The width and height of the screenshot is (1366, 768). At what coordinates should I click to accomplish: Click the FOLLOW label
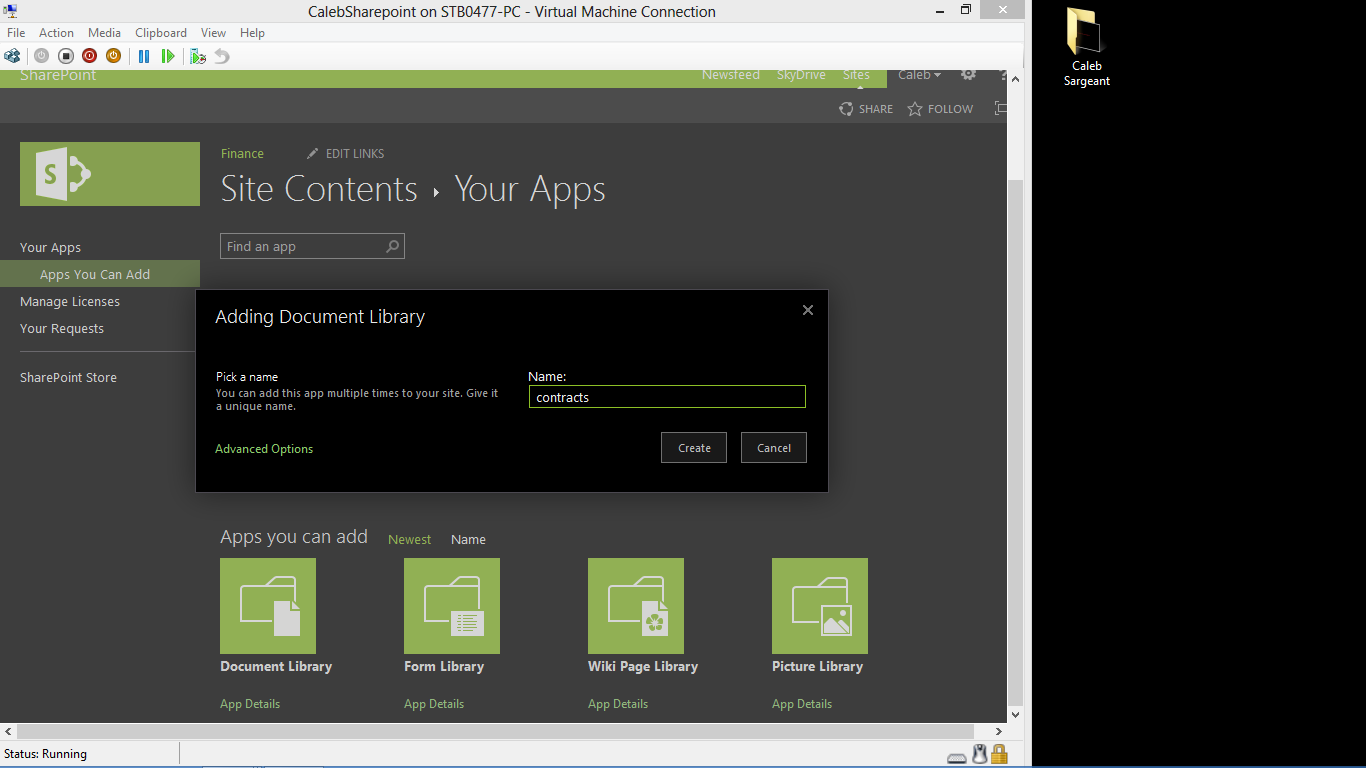tap(950, 109)
